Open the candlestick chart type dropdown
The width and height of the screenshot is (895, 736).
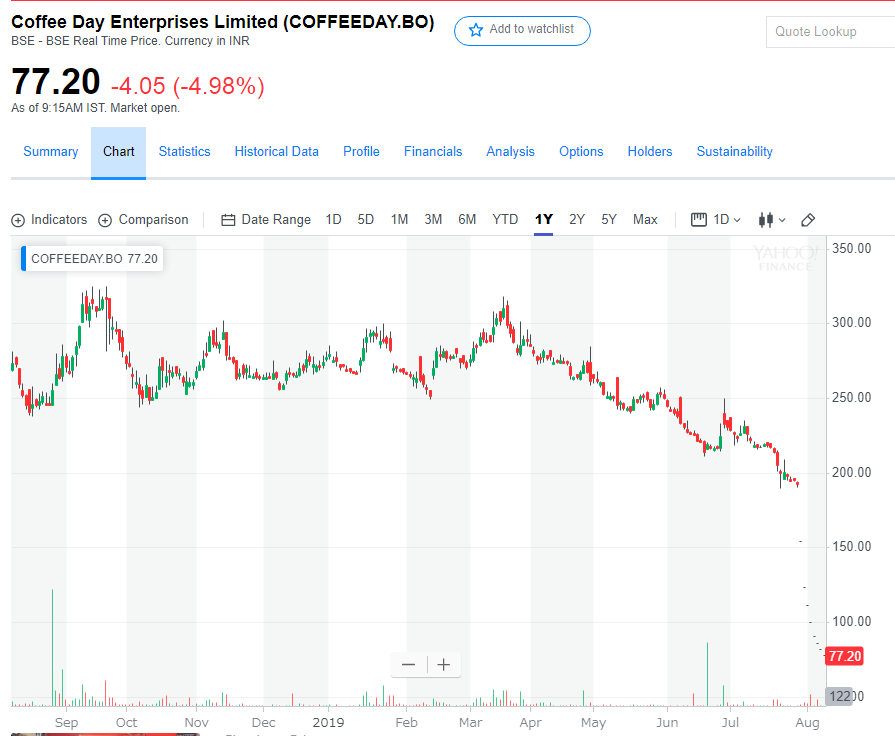772,220
